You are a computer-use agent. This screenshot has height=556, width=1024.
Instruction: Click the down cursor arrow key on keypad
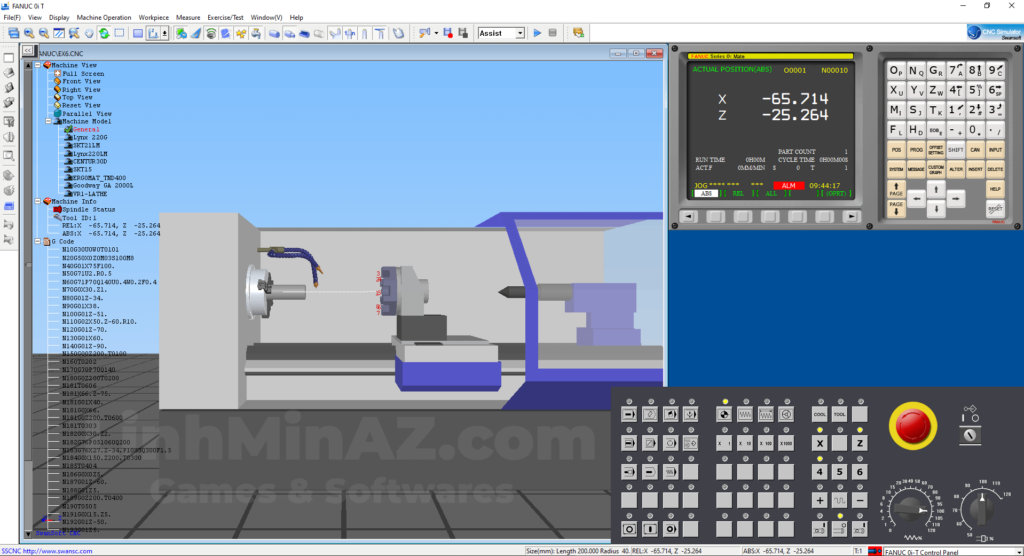tap(936, 208)
